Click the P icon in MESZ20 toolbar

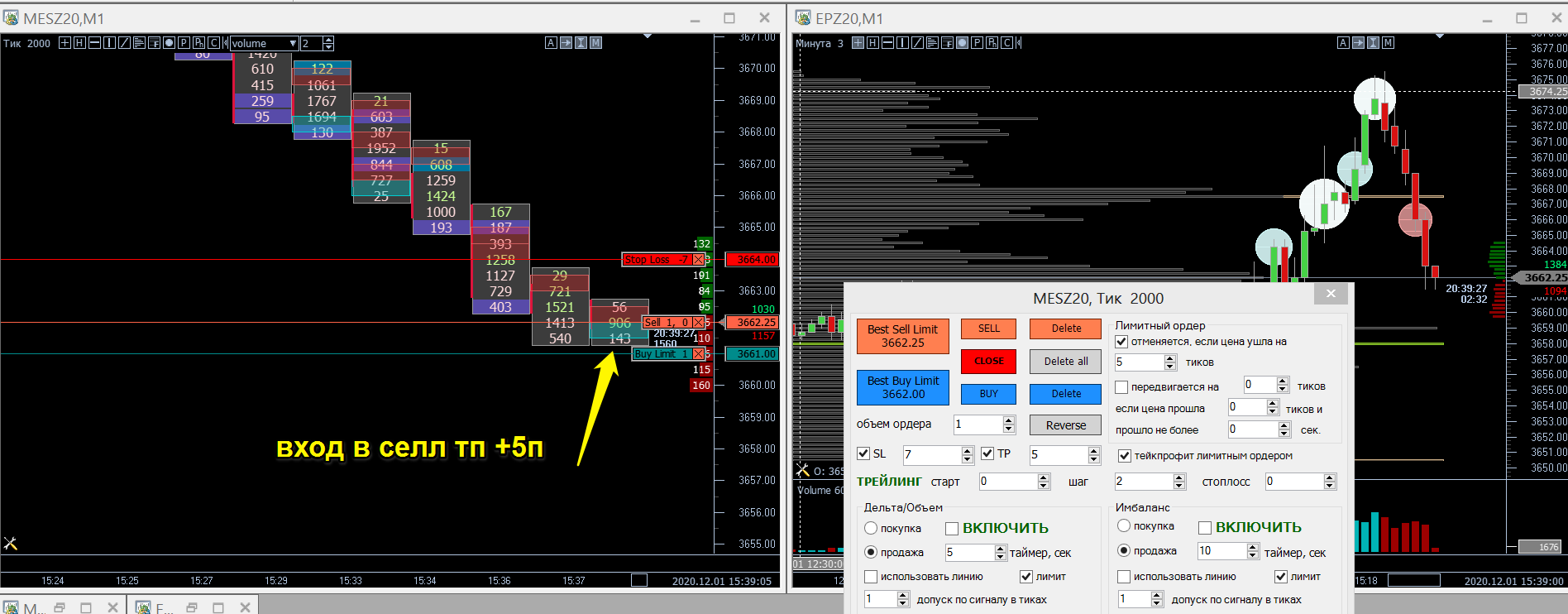[x=184, y=43]
